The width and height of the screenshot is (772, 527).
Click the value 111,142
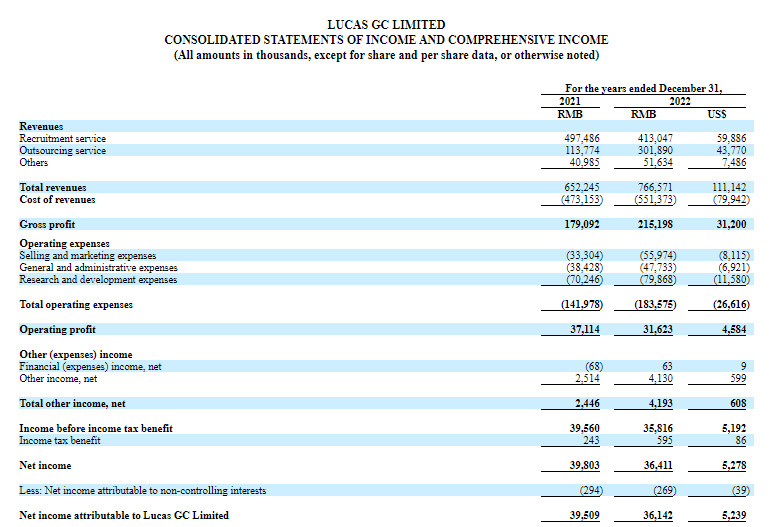point(729,188)
